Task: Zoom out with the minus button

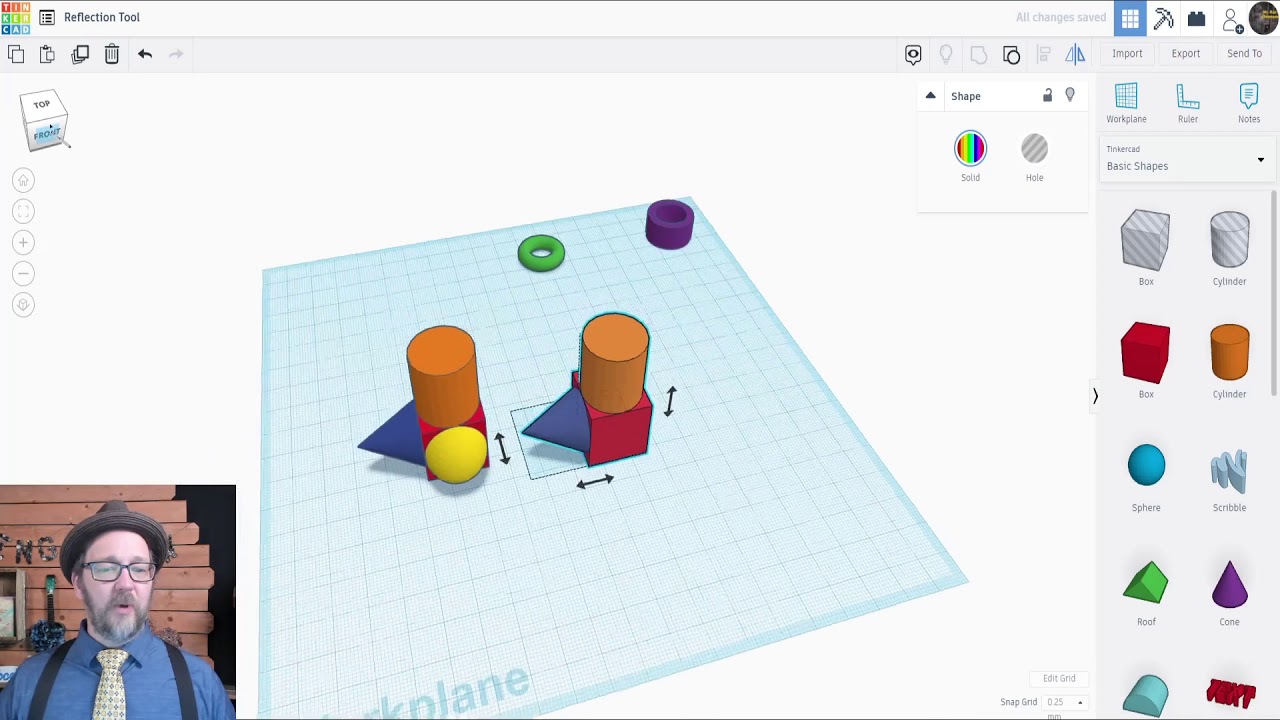Action: (x=23, y=273)
